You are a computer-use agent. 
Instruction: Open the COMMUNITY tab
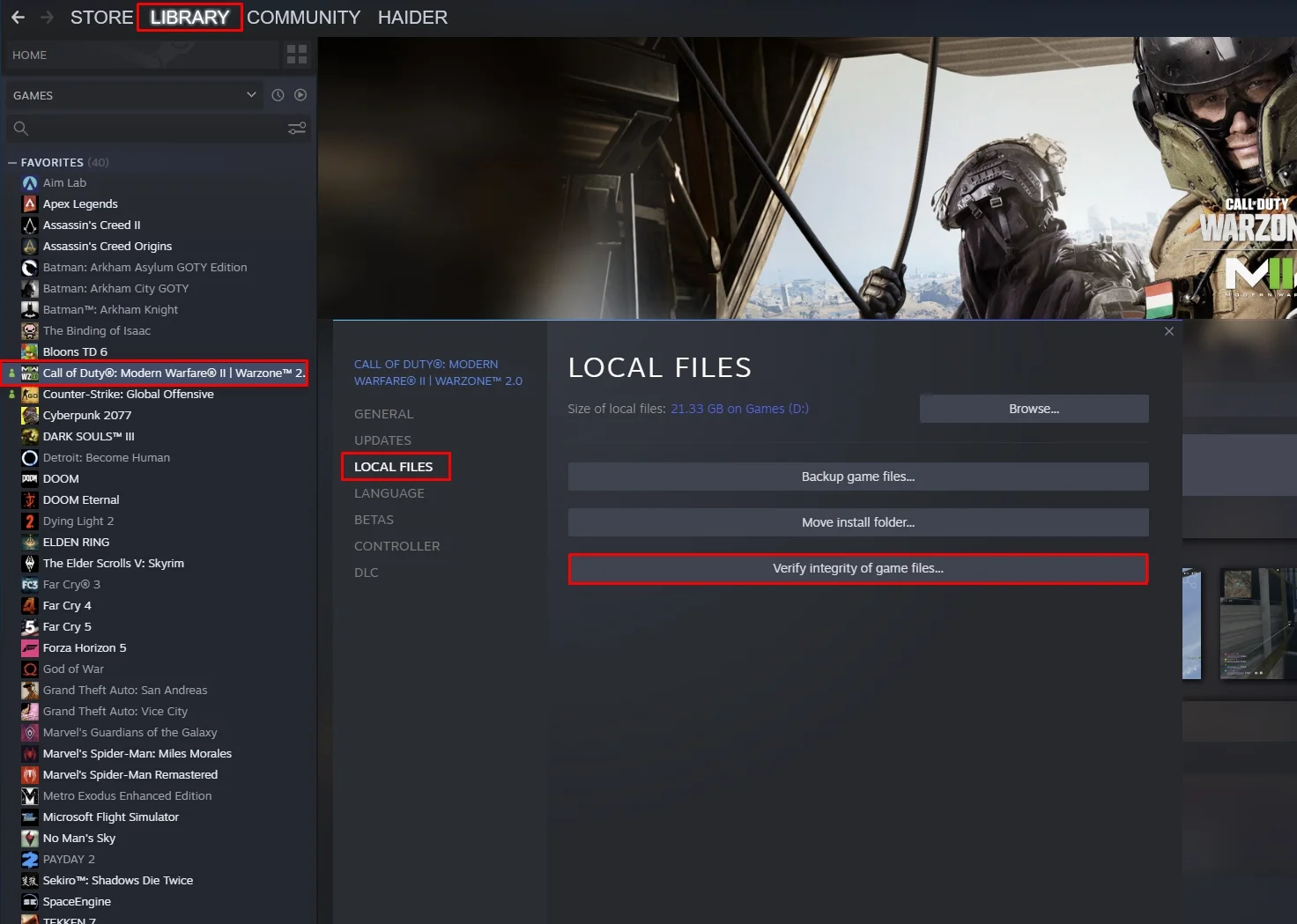click(303, 18)
